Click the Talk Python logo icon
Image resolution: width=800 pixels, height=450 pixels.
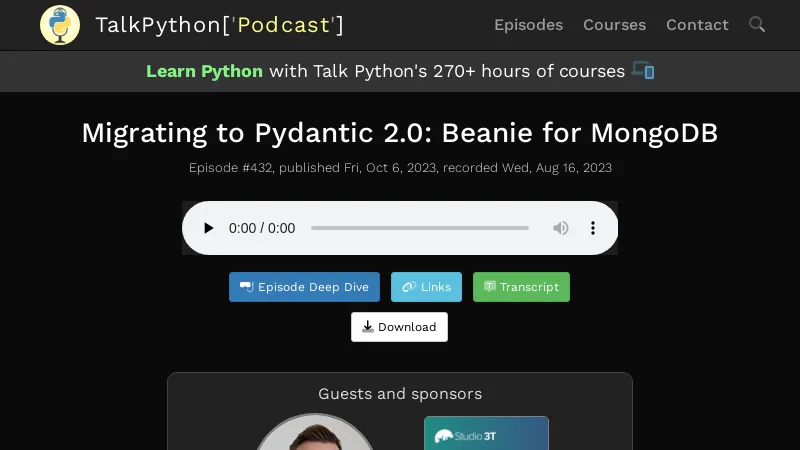click(x=60, y=25)
